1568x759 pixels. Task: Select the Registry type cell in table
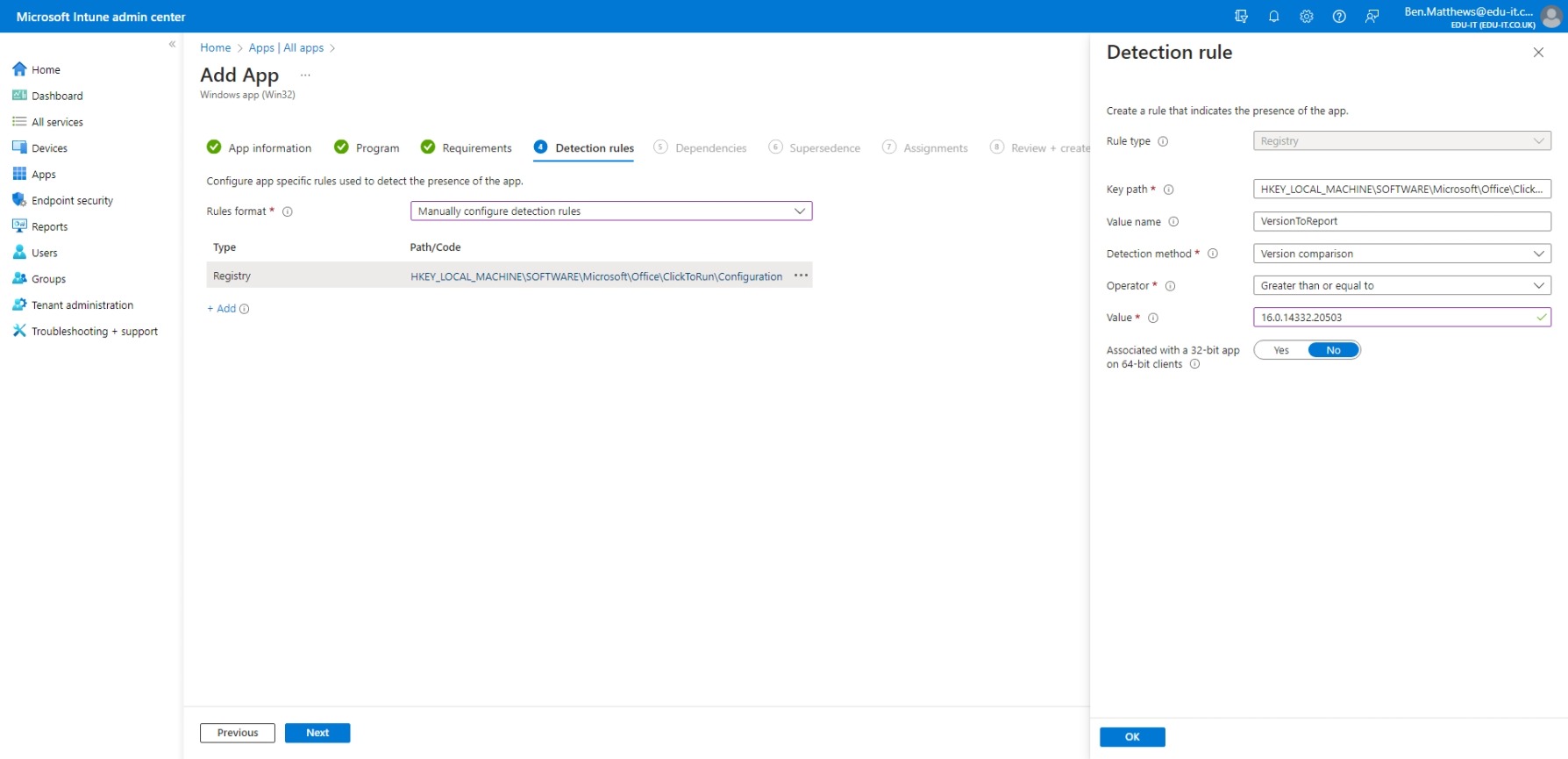[232, 276]
